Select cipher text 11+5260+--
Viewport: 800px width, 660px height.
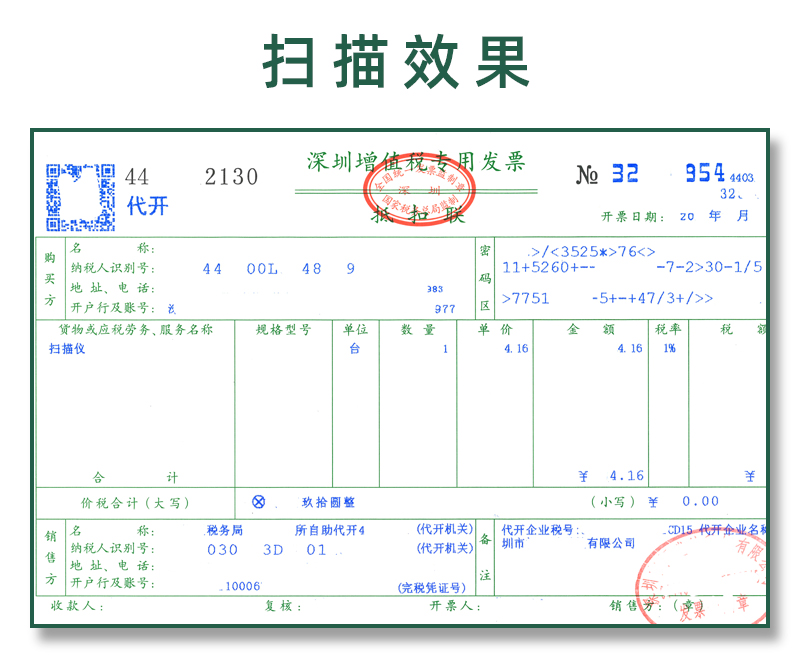548,267
